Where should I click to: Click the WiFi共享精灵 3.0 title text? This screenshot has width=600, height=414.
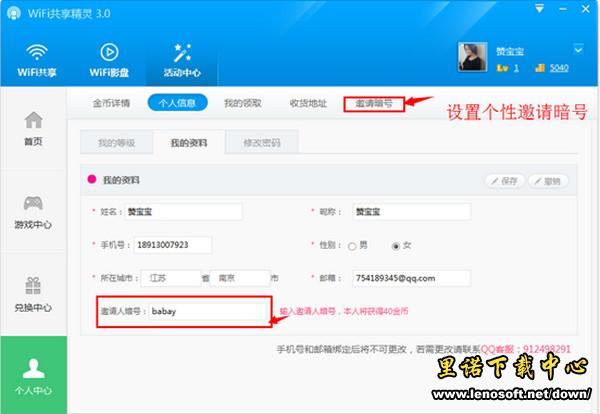point(69,14)
